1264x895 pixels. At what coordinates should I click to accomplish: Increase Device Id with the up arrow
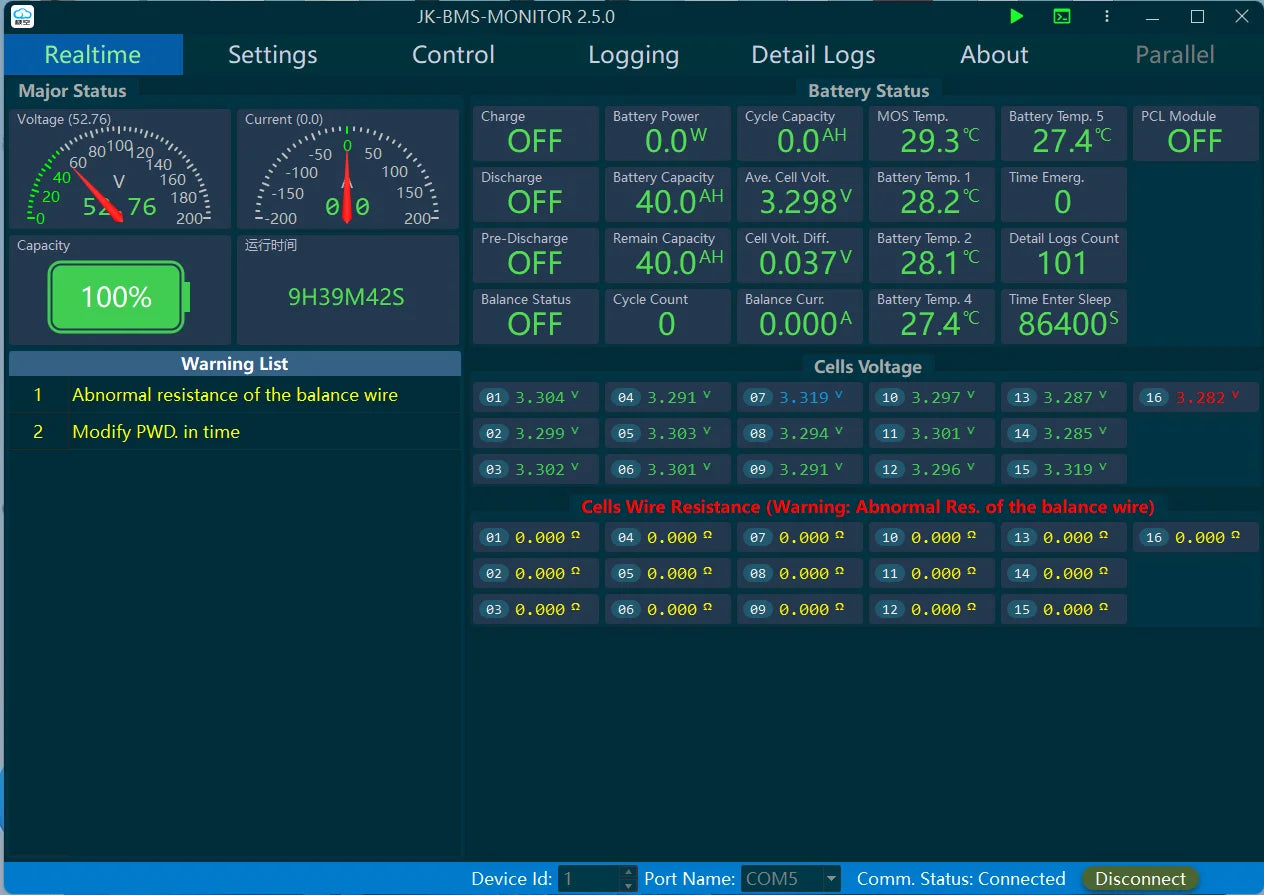pyautogui.click(x=628, y=873)
